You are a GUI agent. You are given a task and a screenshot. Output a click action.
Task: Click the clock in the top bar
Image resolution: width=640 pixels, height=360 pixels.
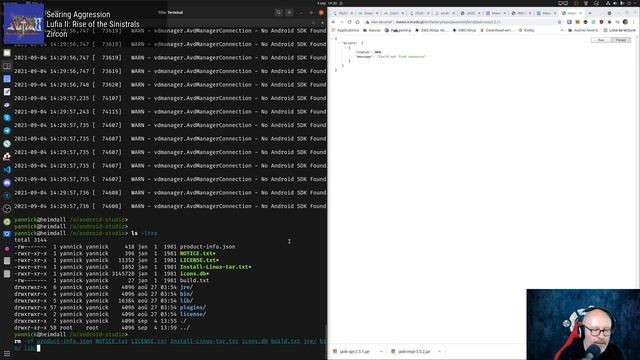(327, 3)
